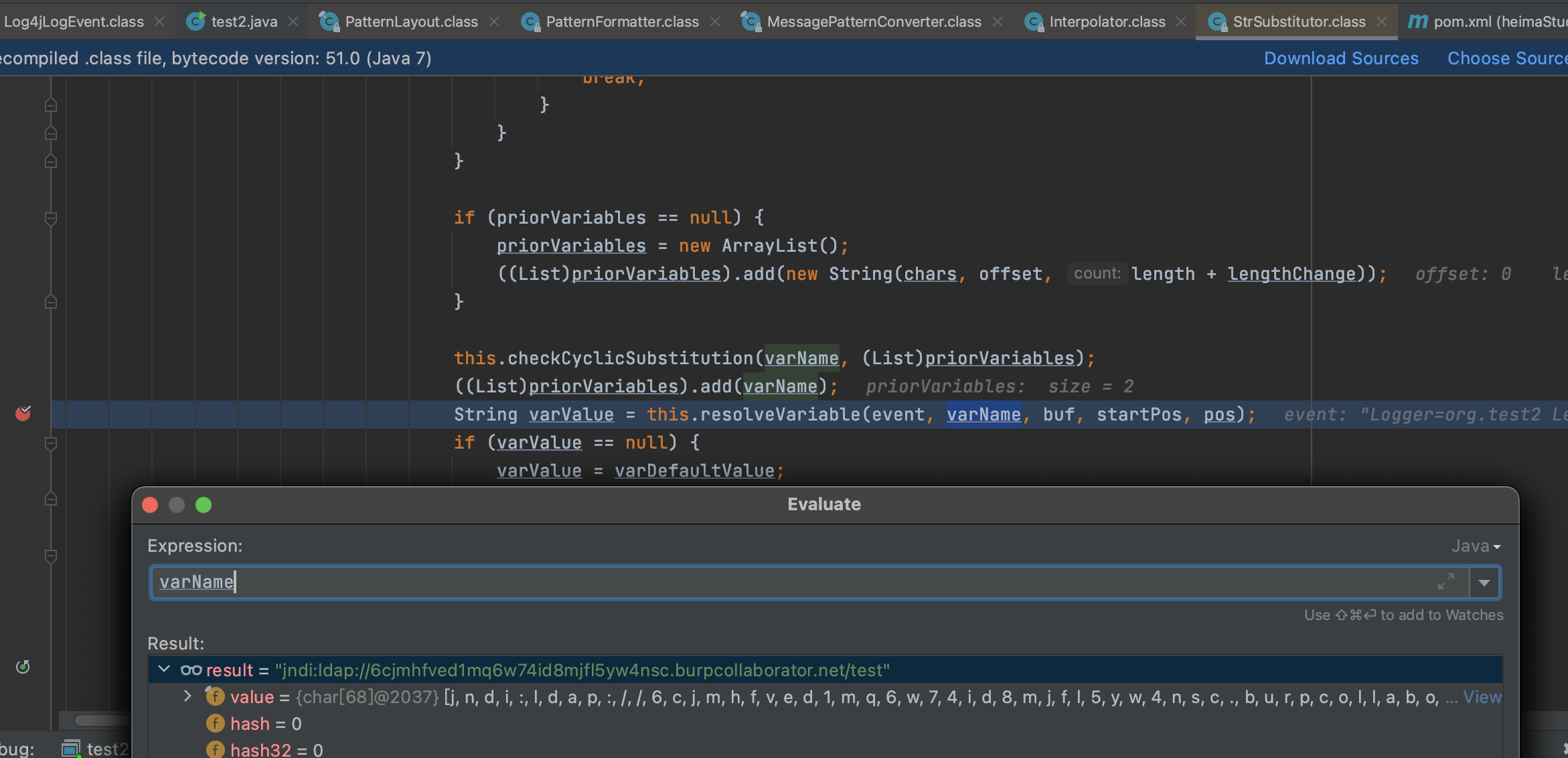Click lengthChange variable in code
This screenshot has width=1568, height=758.
pyautogui.click(x=1291, y=274)
